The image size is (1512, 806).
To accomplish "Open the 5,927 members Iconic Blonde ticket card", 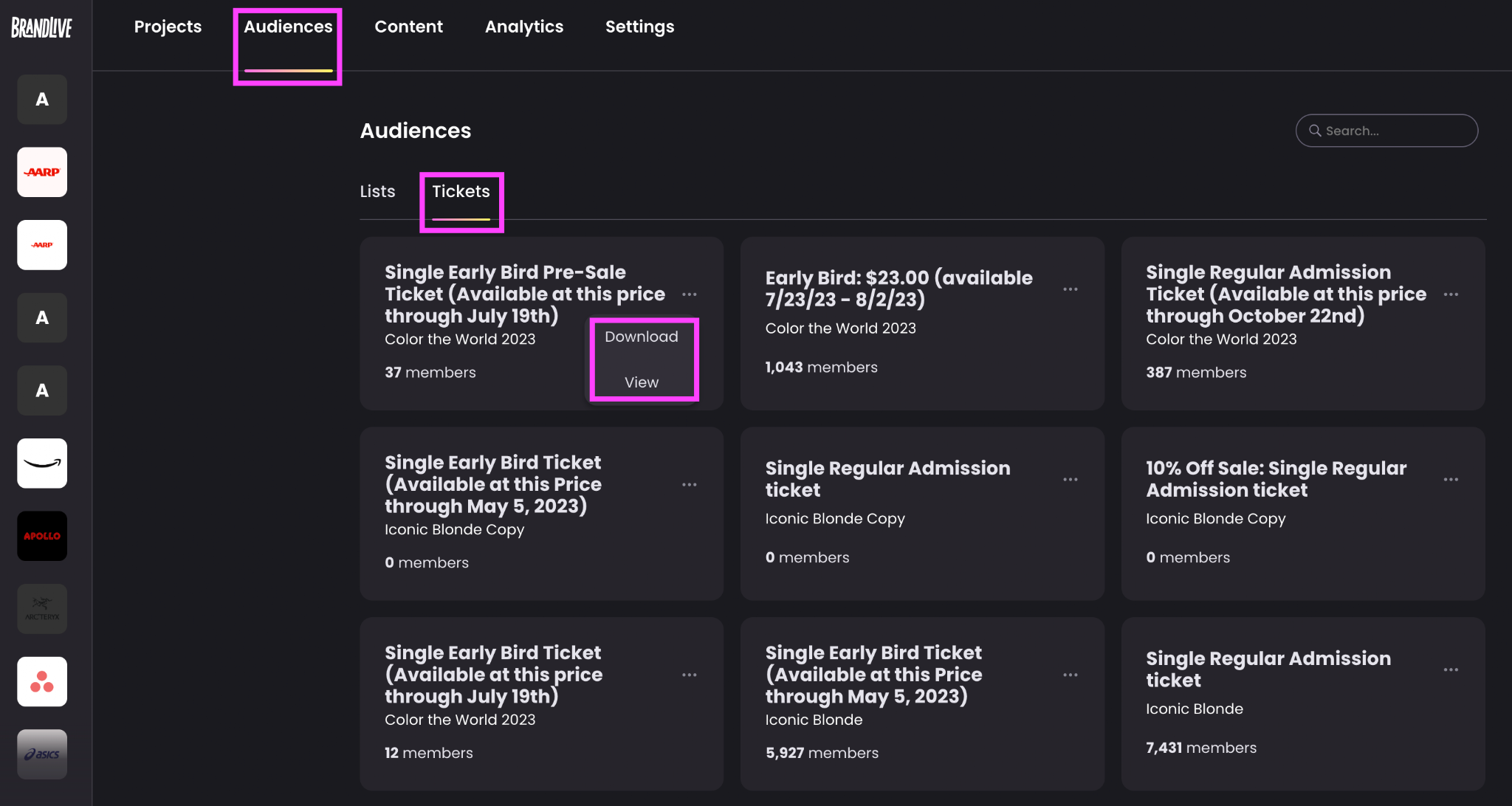I will coord(922,703).
